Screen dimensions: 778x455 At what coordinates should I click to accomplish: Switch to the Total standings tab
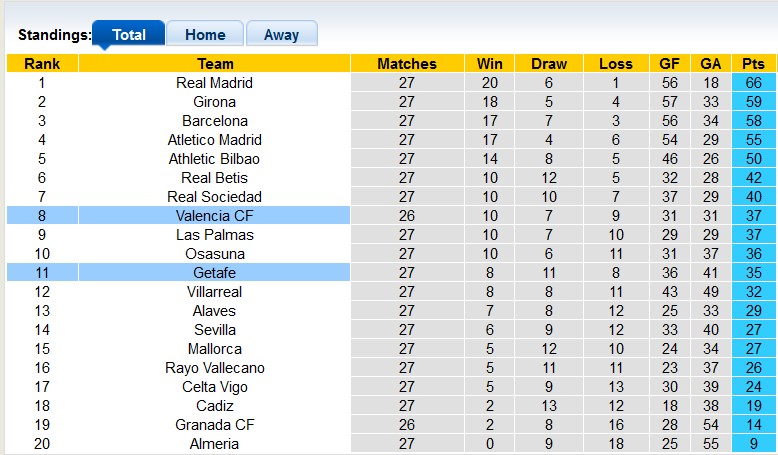coord(129,35)
